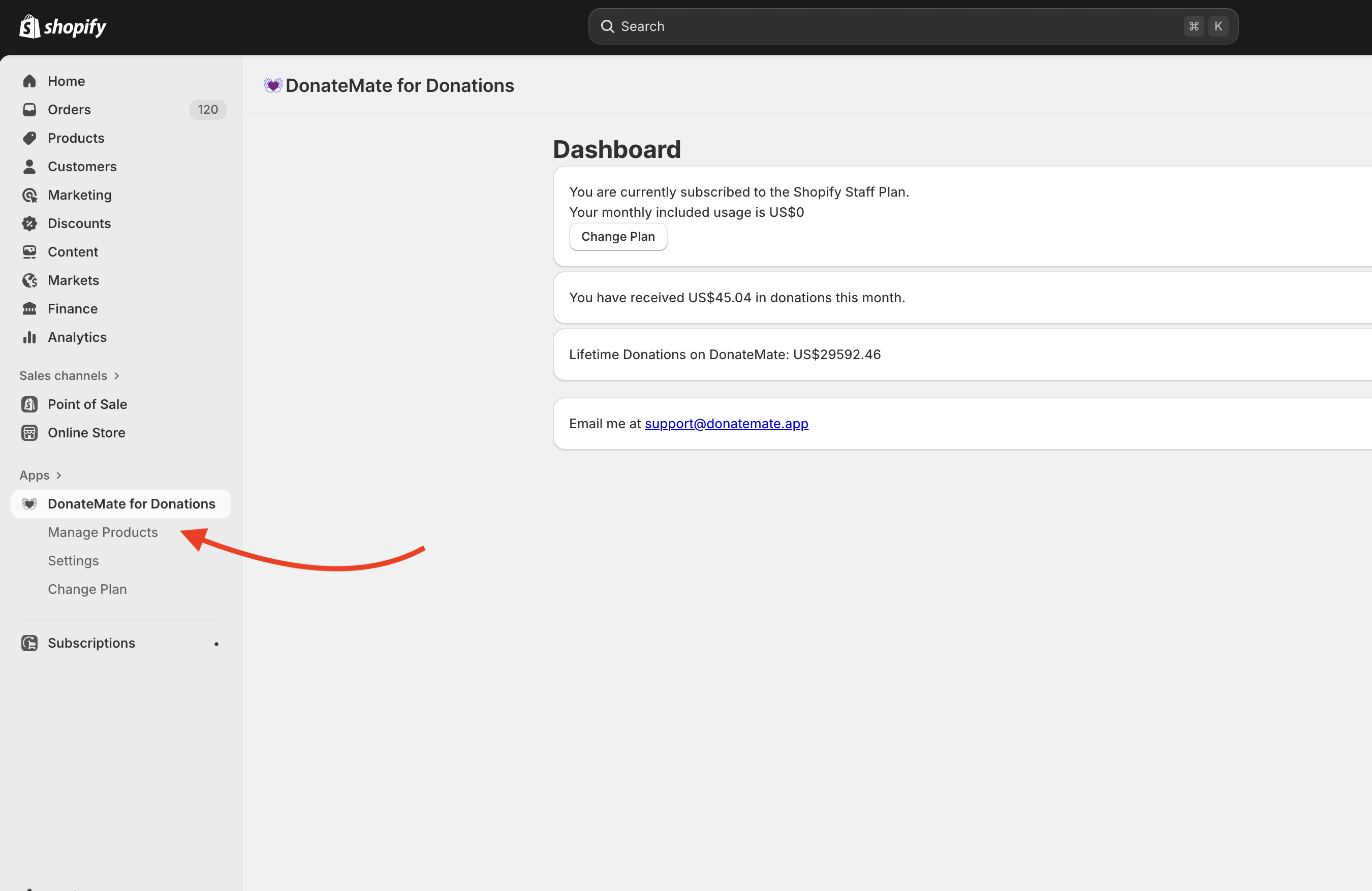Screen dimensions: 1372x891
Task: Click the Analytics bar chart icon
Action: [x=29, y=337]
